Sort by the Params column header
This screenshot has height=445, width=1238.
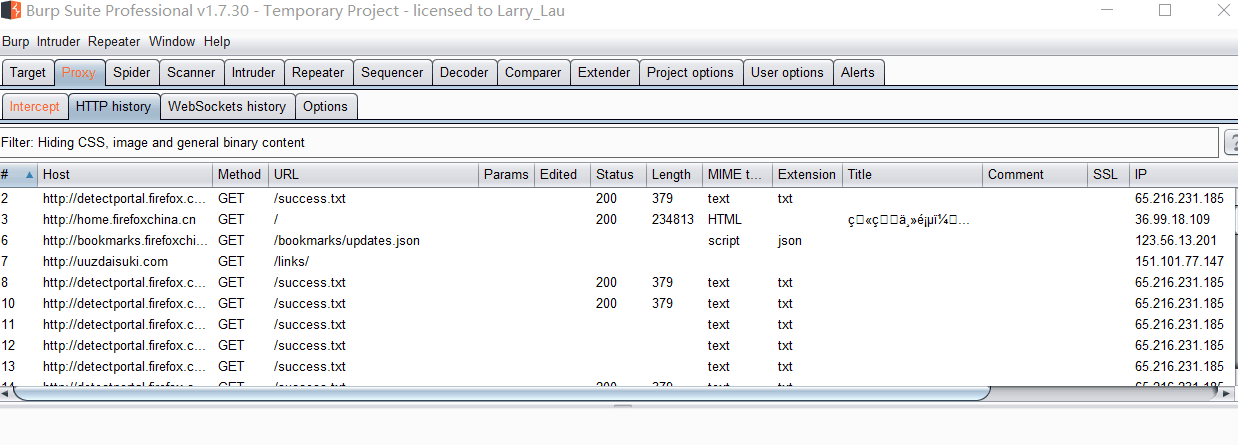pyautogui.click(x=507, y=174)
